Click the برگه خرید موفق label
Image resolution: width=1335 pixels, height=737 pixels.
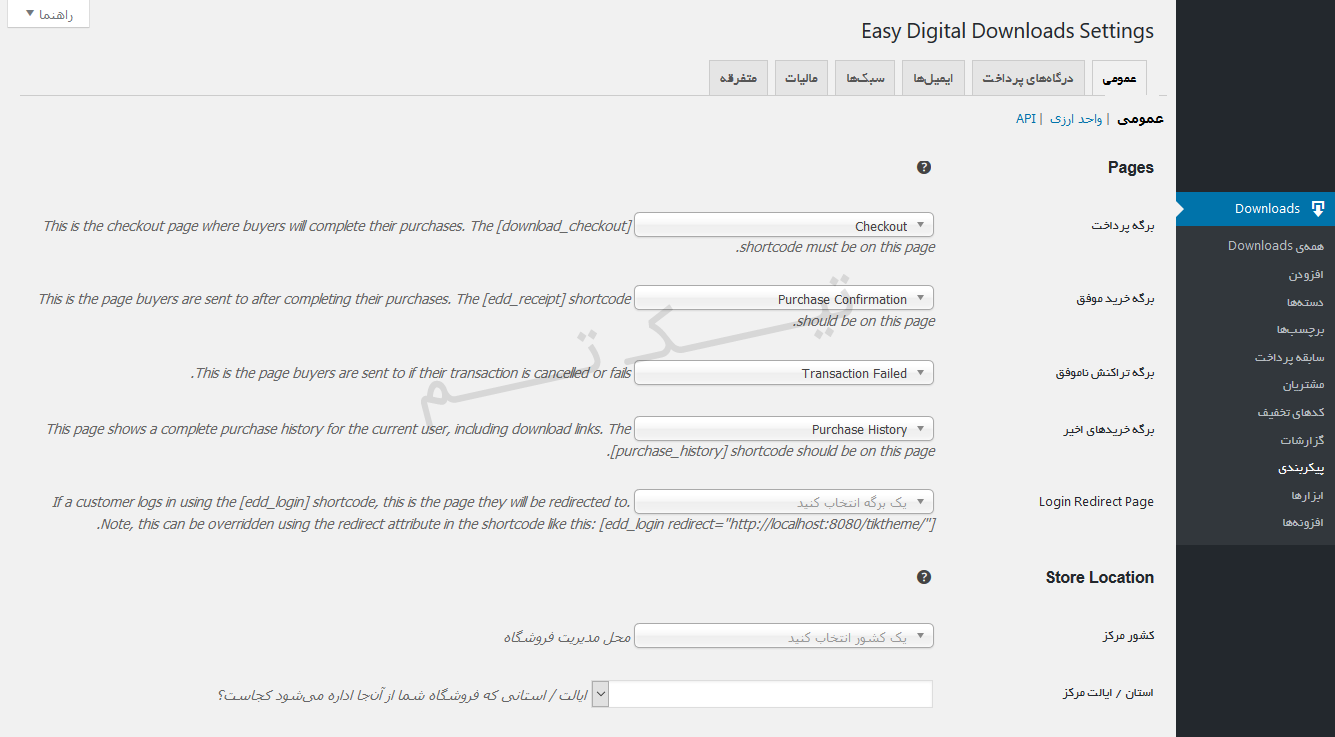pyautogui.click(x=1115, y=299)
